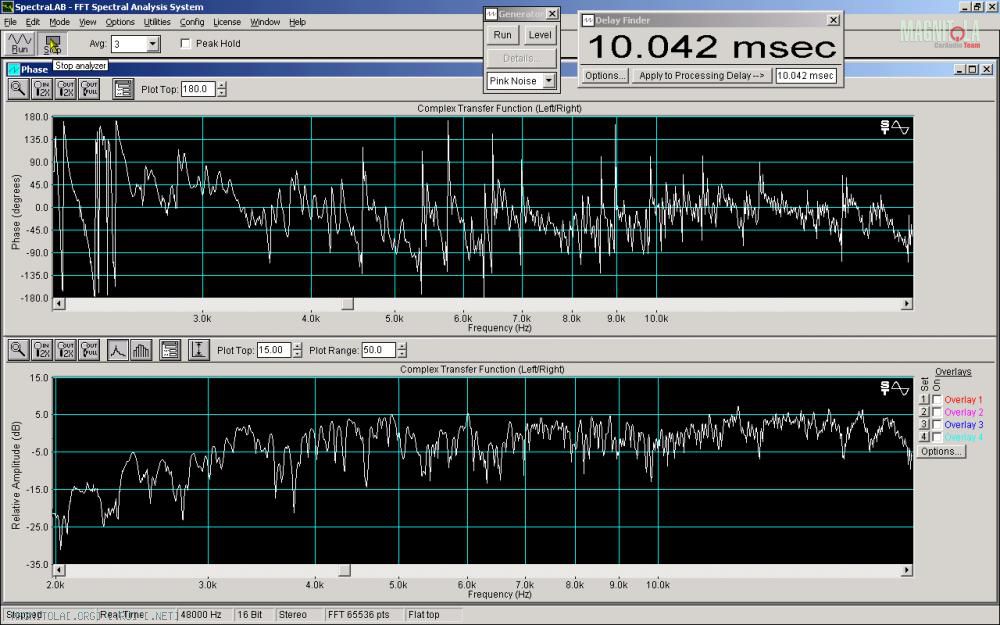Switch amplitude plot to bar graph style

coord(141,349)
